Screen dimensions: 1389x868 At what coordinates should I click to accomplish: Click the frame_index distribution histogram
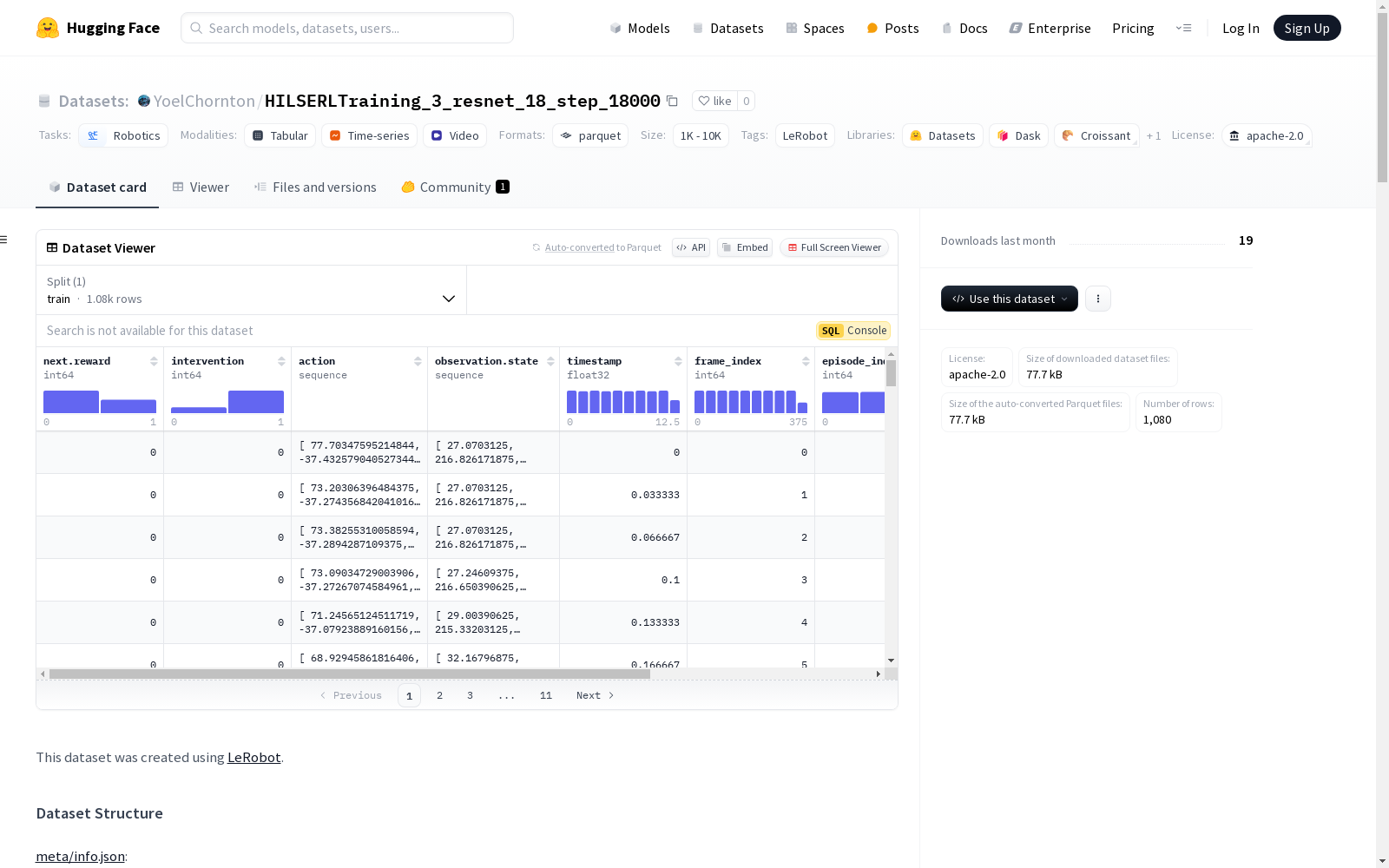[751, 402]
